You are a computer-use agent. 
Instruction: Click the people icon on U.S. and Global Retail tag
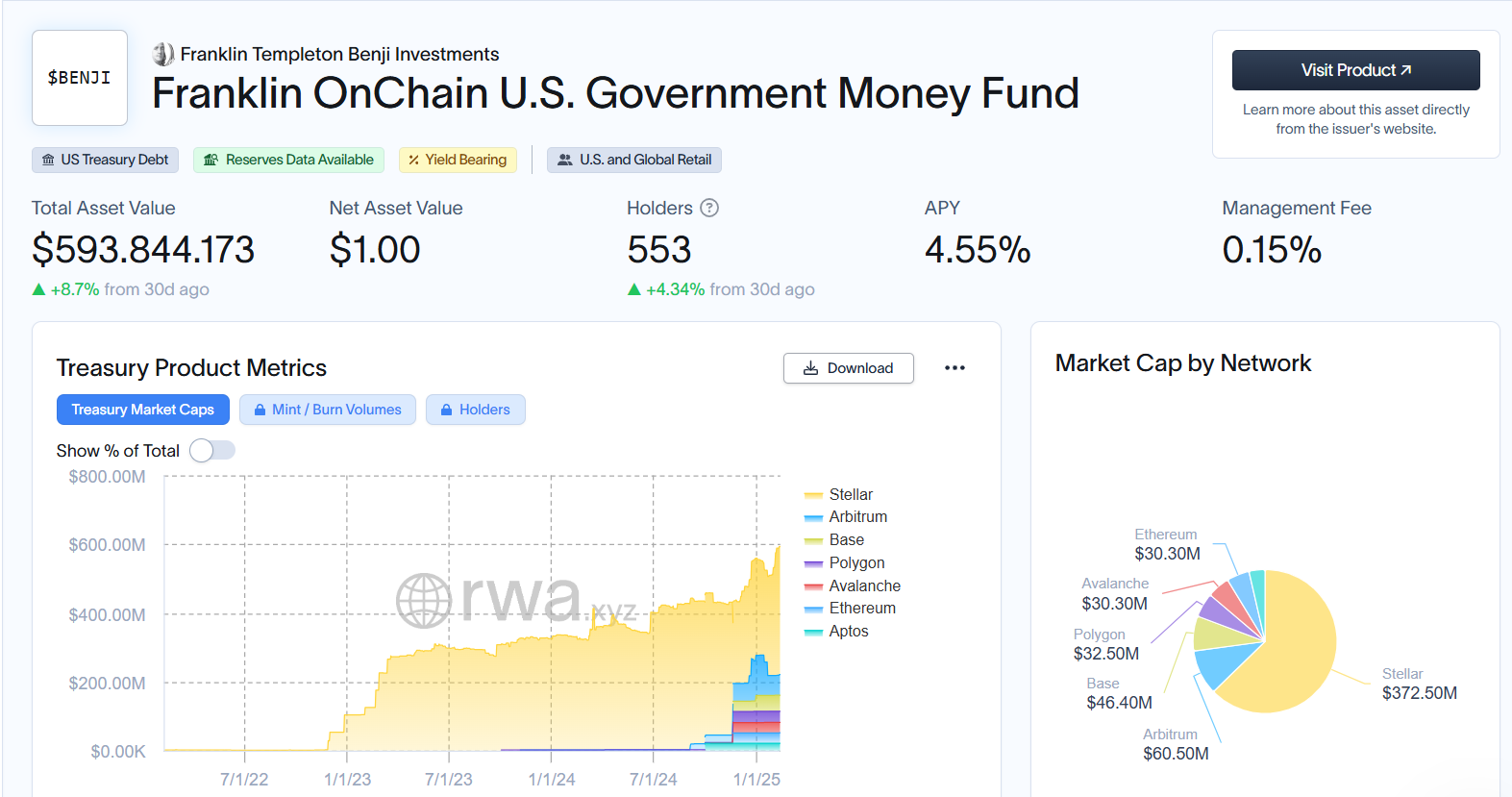tap(565, 160)
